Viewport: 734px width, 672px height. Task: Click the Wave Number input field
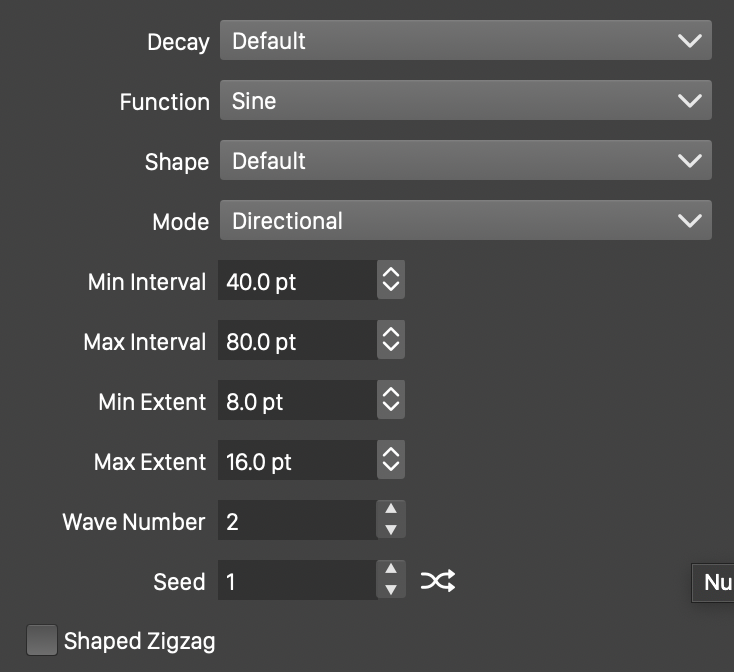297,521
